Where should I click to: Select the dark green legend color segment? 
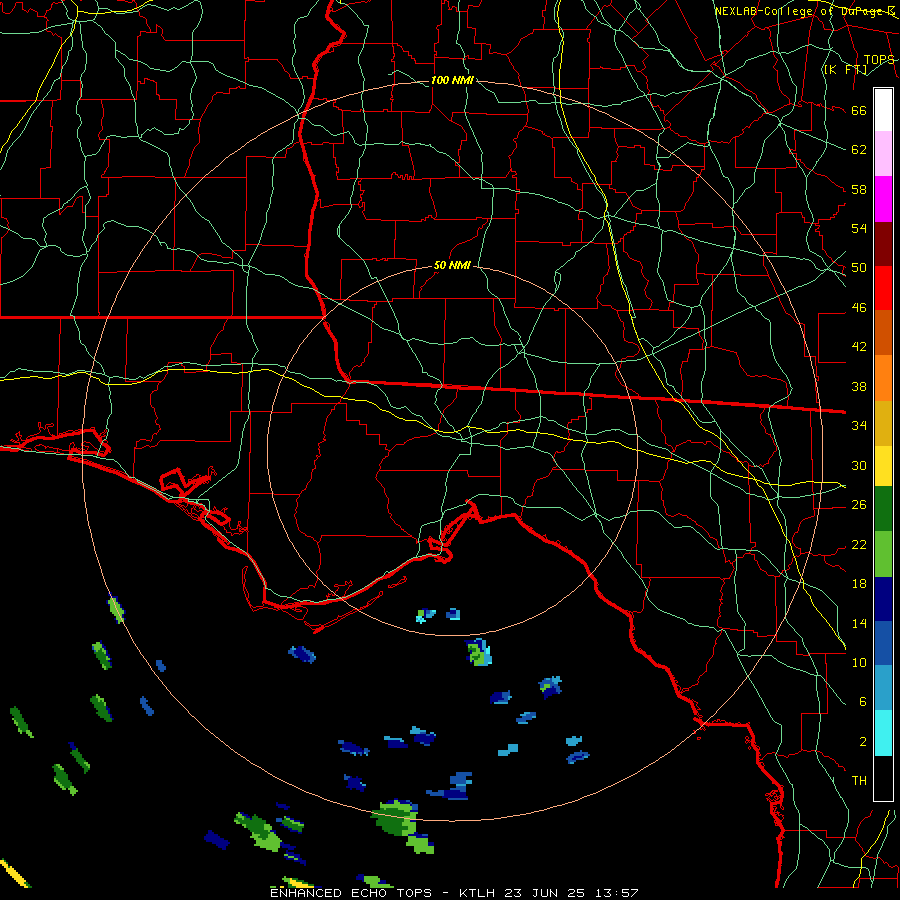click(x=883, y=509)
